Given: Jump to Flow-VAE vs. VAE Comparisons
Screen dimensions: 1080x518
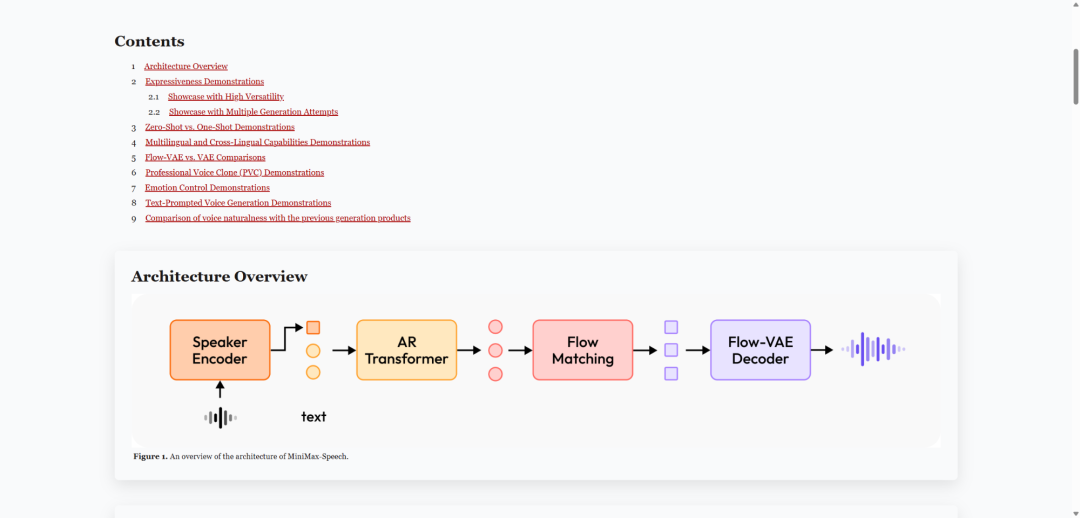Looking at the screenshot, I should click(205, 158).
